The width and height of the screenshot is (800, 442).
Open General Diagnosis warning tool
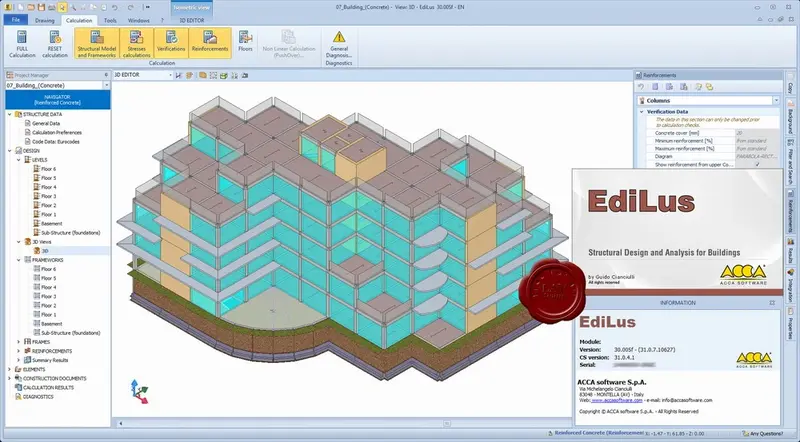click(x=339, y=44)
